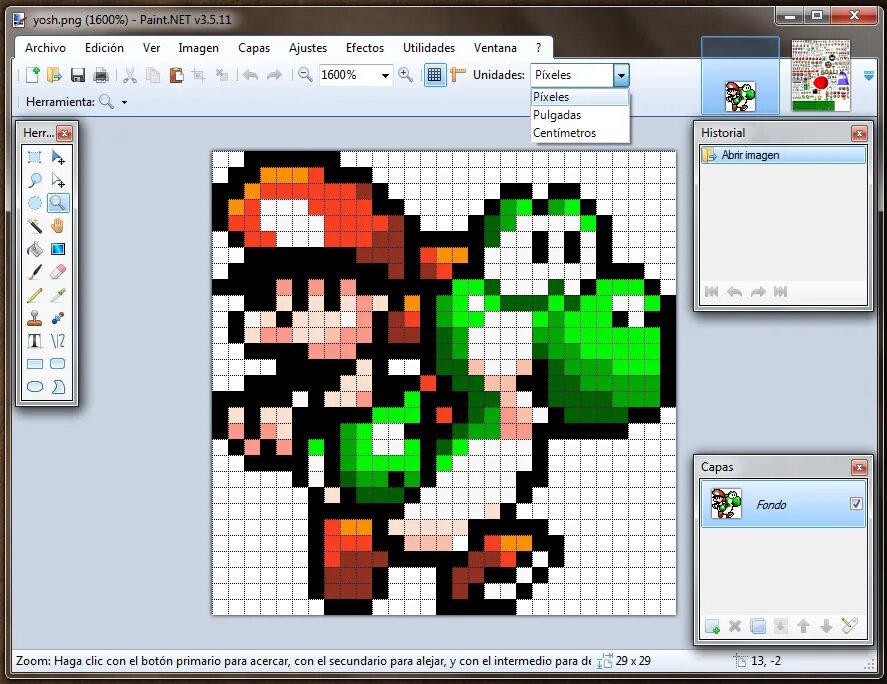The height and width of the screenshot is (684, 887).
Task: Click the Add New Layer icon
Action: pos(712,626)
